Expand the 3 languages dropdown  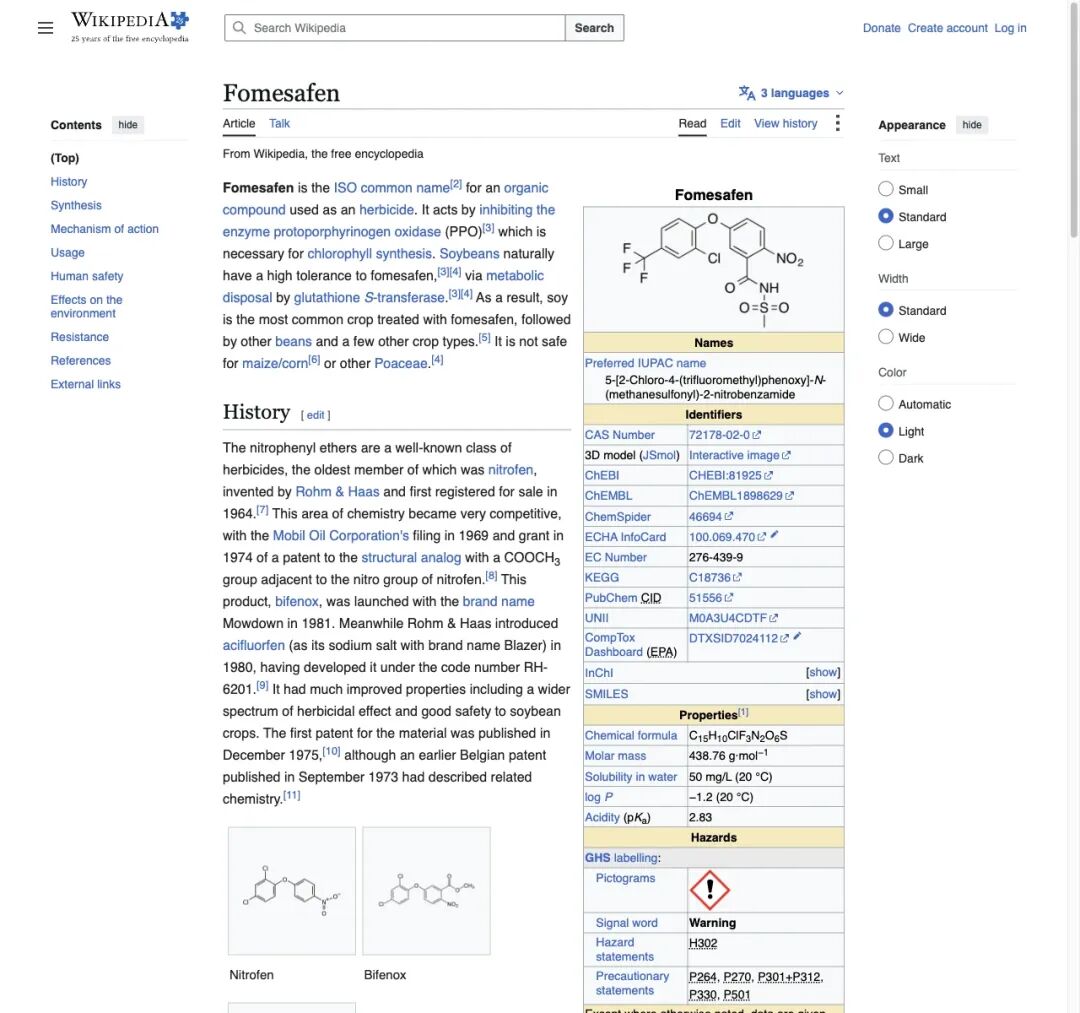point(791,93)
